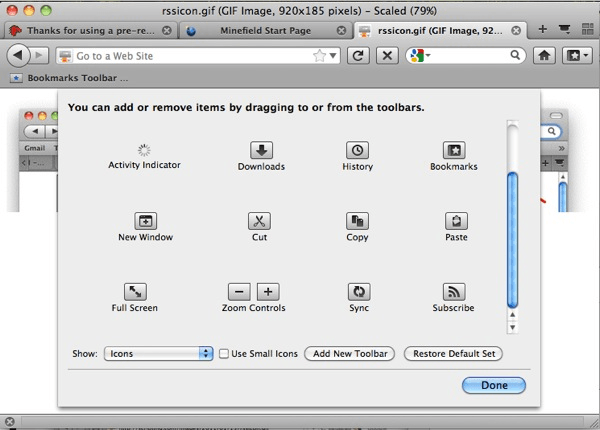Click the Bookmarks star icon in the palette
The height and width of the screenshot is (430, 600).
[x=454, y=151]
